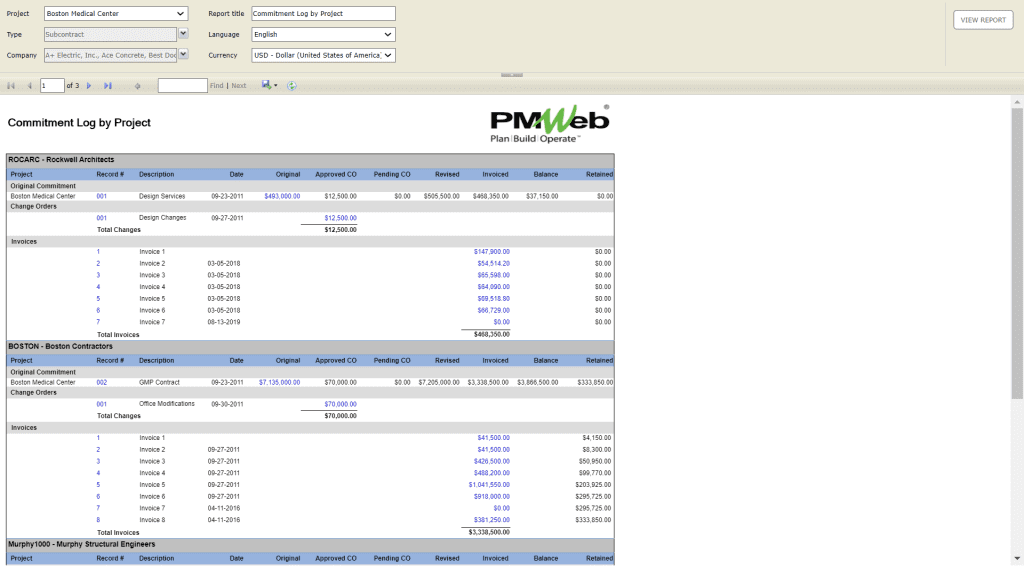Screen dimensions: 1024x576
Task: Click the Report title text field
Action: (x=323, y=13)
